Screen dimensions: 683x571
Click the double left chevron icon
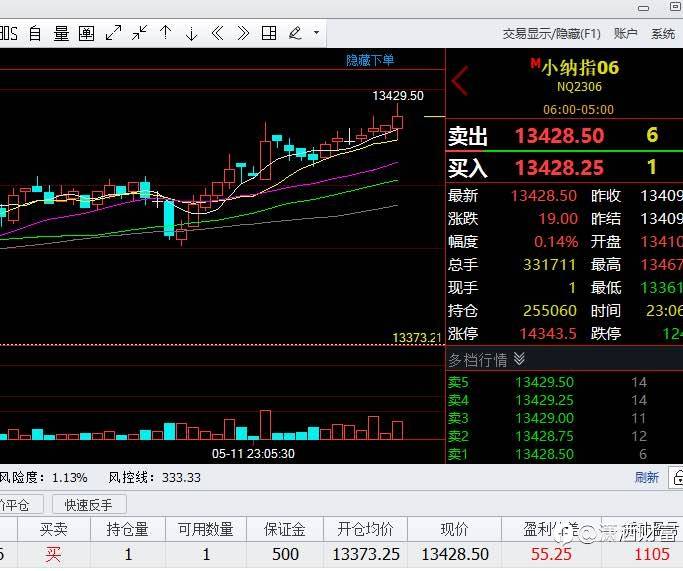[217, 33]
